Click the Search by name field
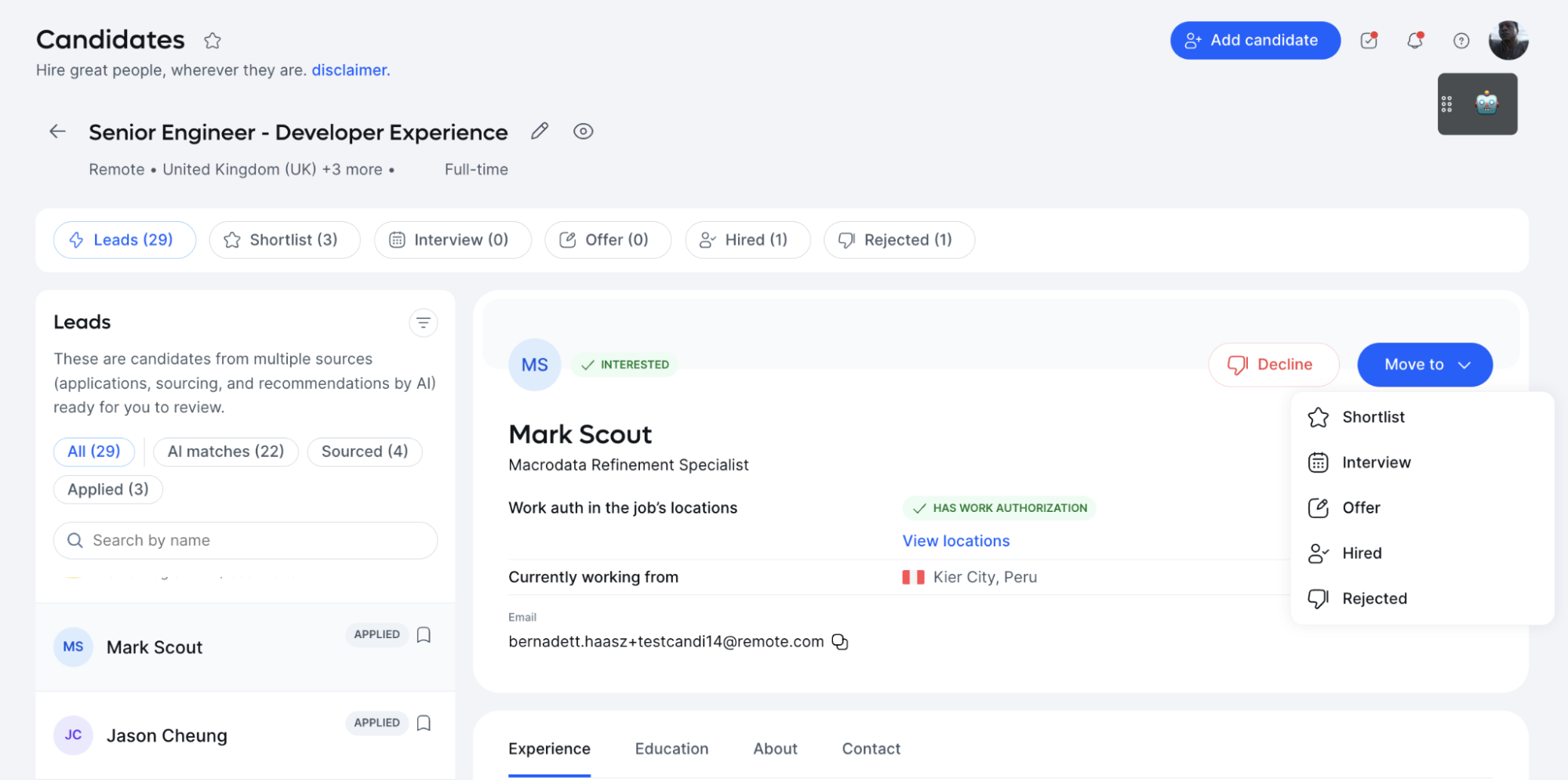Image resolution: width=1568 pixels, height=780 pixels. point(245,540)
